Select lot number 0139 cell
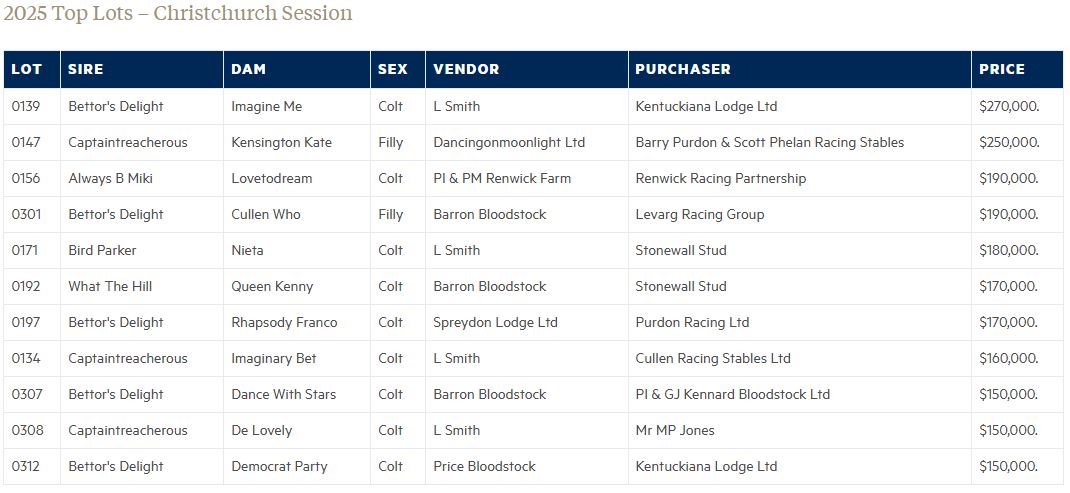 26,107
